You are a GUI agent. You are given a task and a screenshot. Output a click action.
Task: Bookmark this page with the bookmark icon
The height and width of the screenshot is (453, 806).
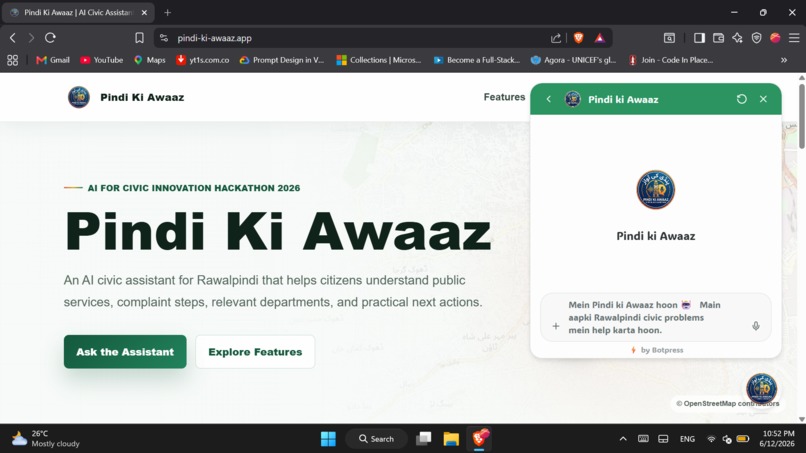pyautogui.click(x=139, y=38)
